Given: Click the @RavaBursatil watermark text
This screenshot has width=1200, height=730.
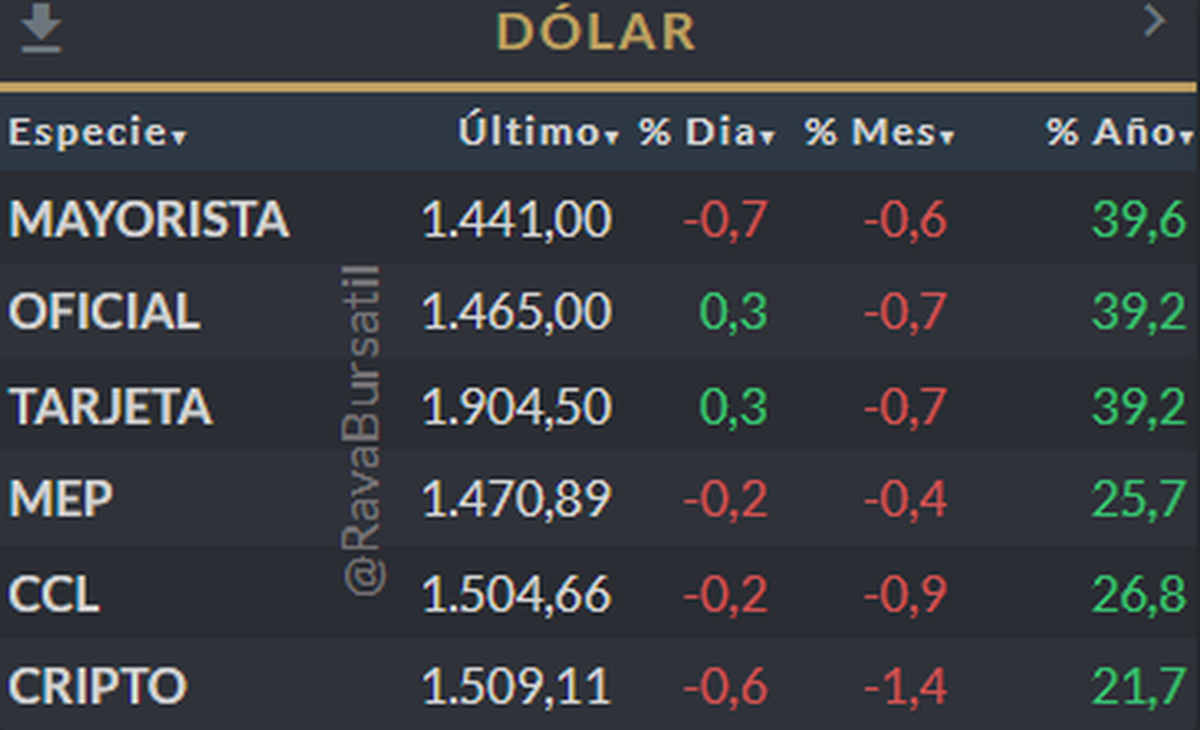Looking at the screenshot, I should (364, 430).
